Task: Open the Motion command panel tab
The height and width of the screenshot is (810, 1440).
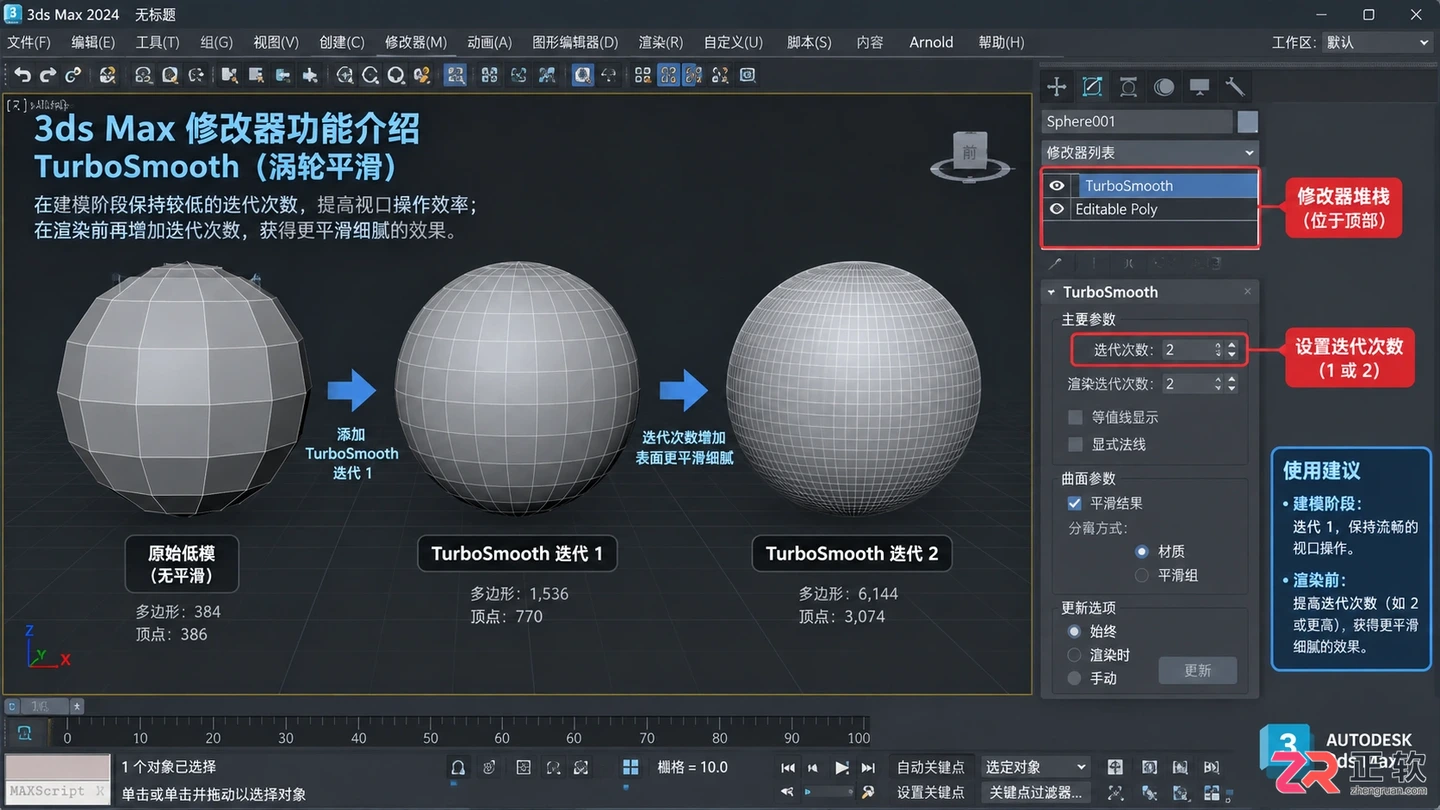Action: click(1164, 87)
